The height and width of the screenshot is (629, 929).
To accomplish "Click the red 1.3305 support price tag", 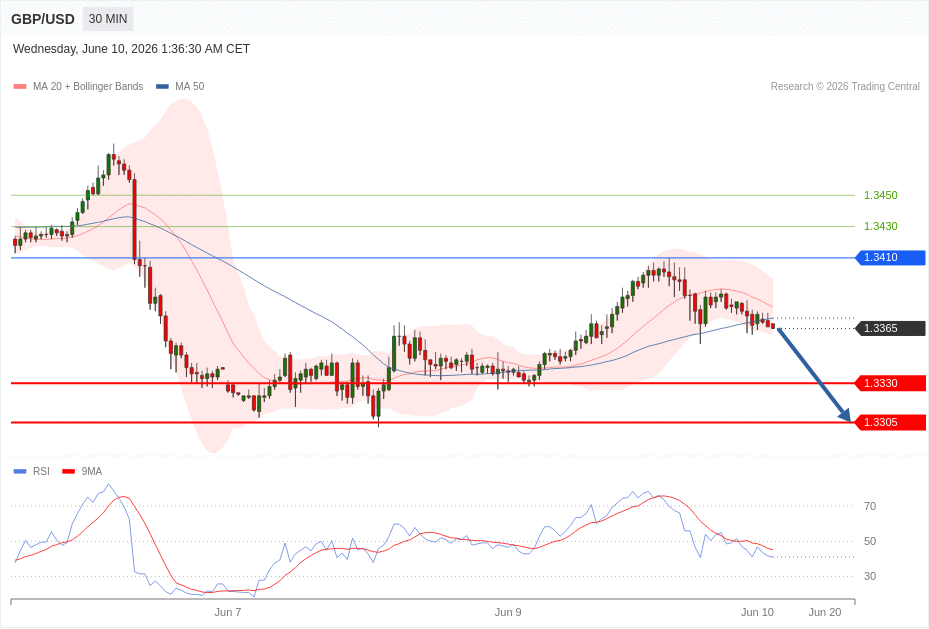I will pos(890,422).
